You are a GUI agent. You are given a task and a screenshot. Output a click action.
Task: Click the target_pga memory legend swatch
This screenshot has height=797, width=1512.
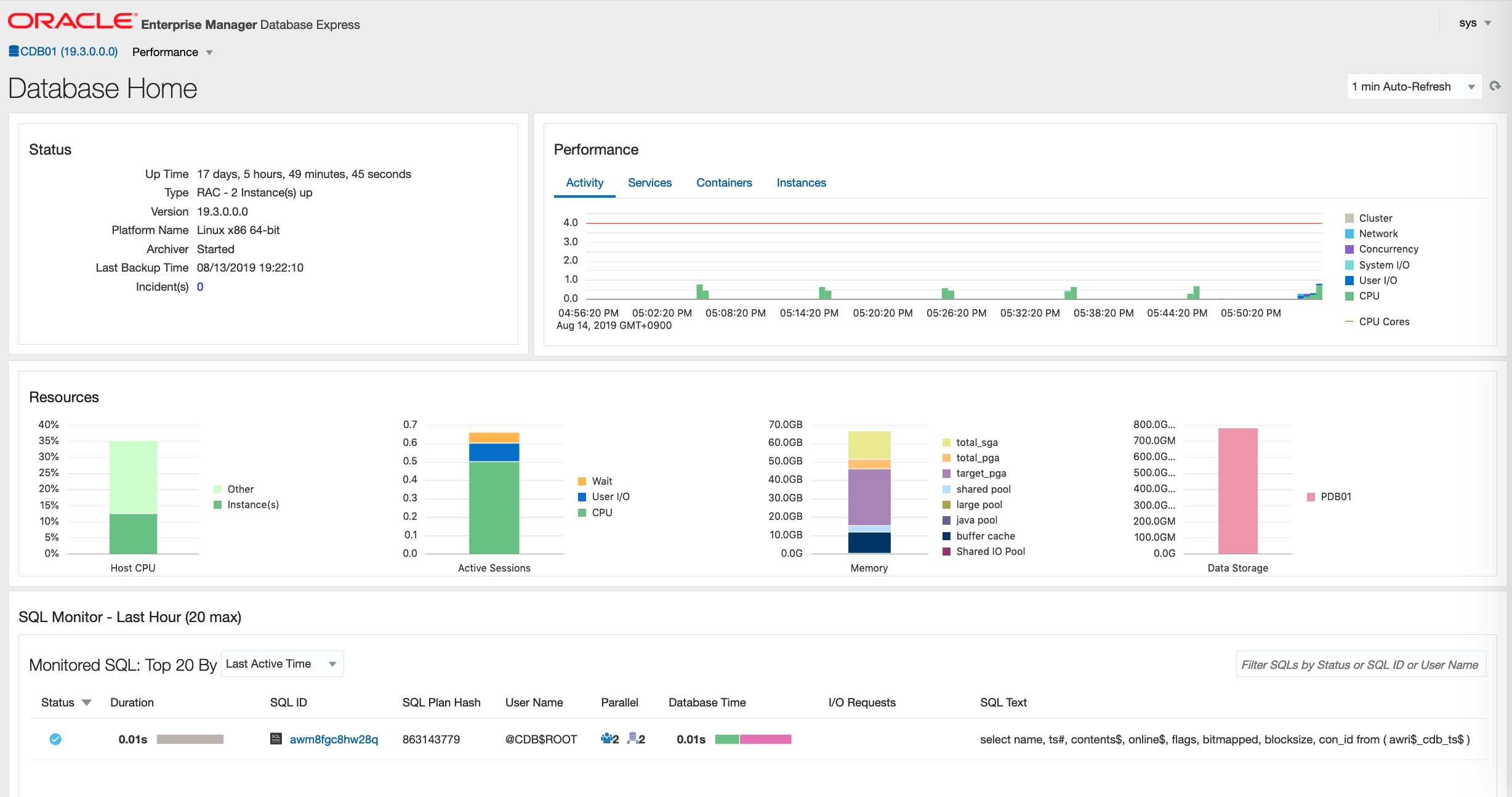tap(946, 474)
